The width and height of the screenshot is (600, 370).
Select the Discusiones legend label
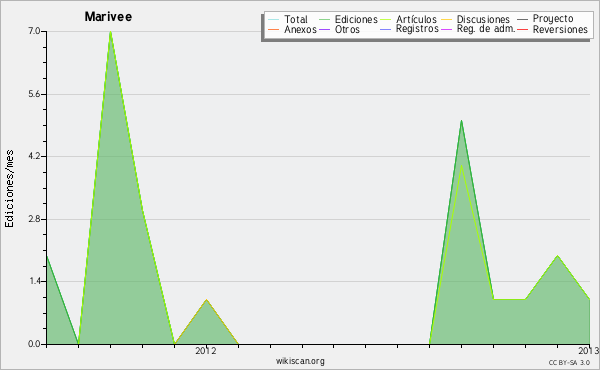[483, 19]
